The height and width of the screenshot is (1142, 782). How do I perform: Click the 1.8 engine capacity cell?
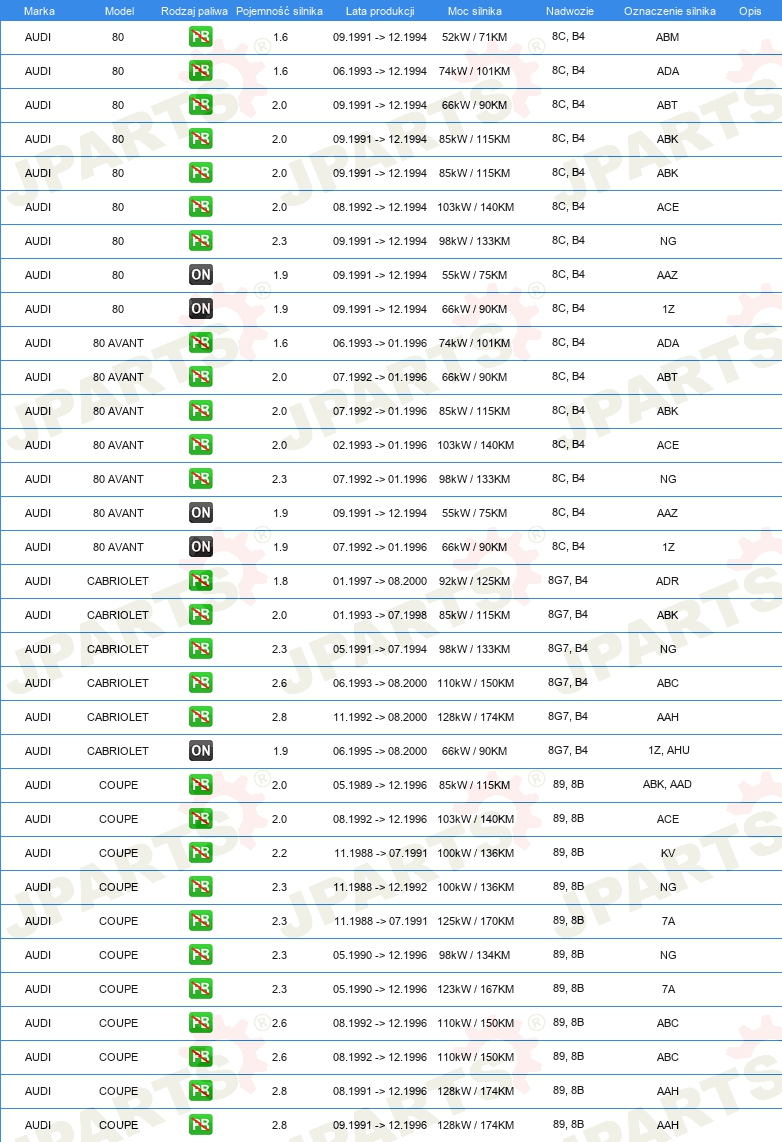(280, 581)
